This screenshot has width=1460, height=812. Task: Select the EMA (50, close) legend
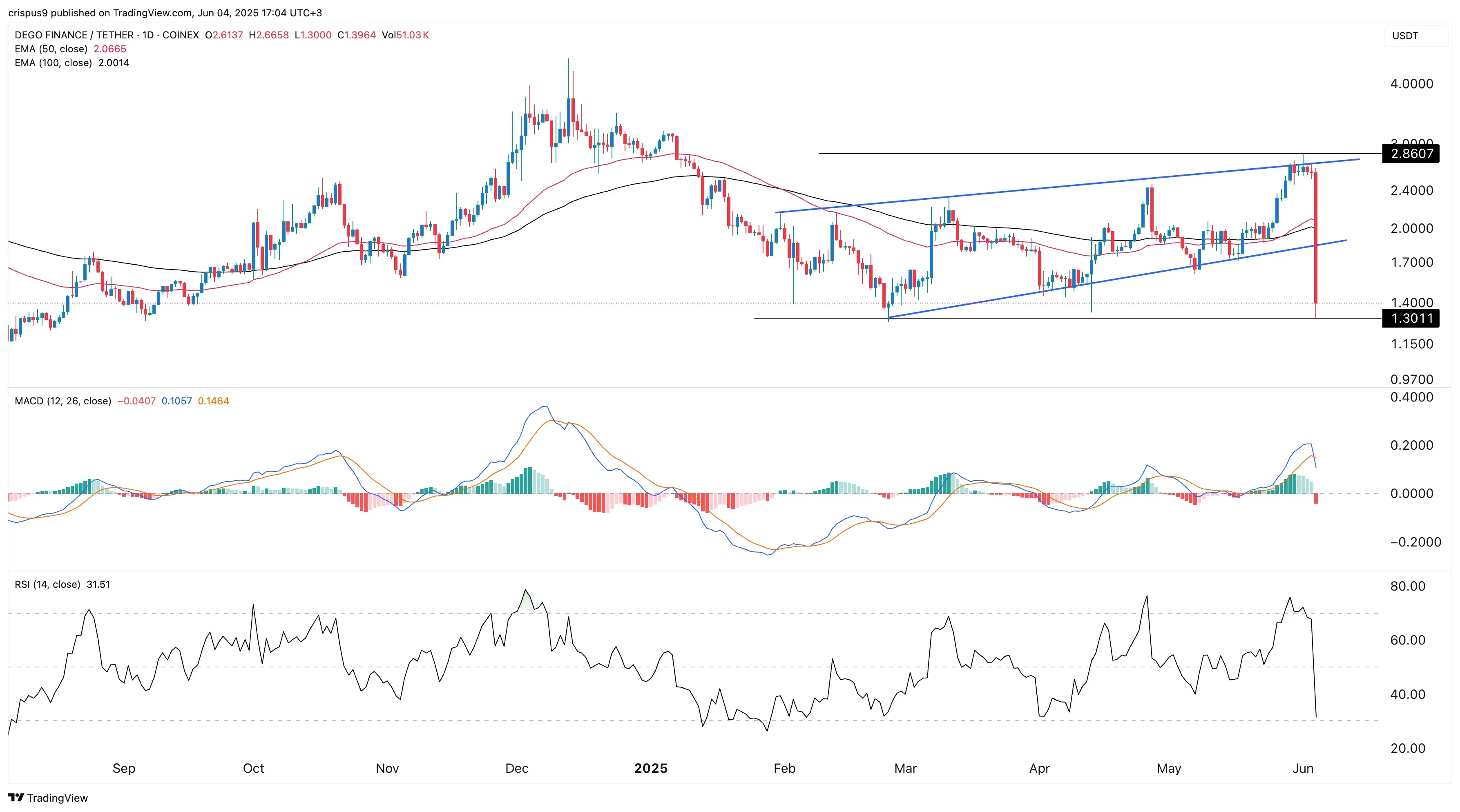tap(51, 49)
